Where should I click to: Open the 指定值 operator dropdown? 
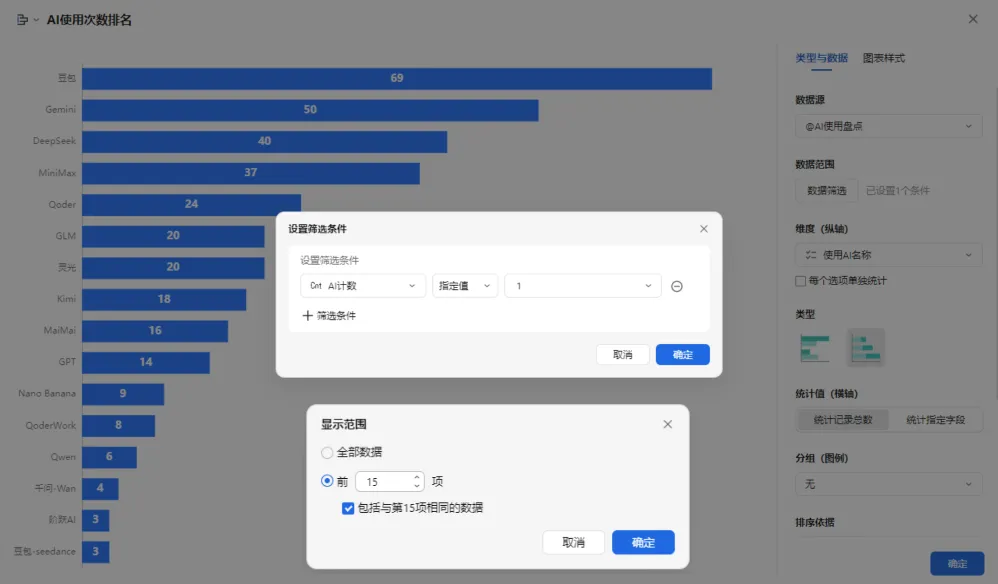pyautogui.click(x=465, y=286)
